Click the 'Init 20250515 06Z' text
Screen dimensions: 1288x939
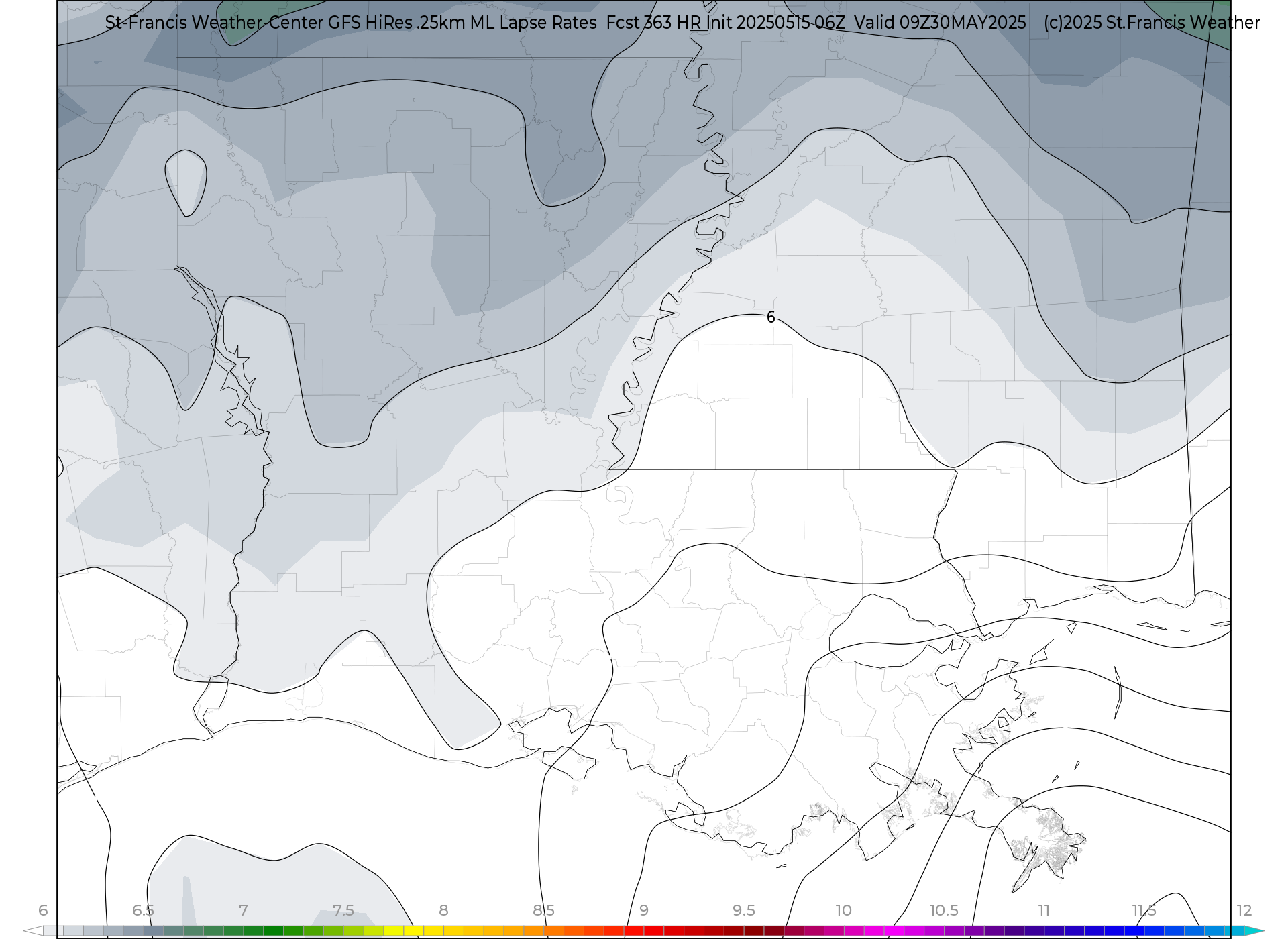[x=775, y=23]
